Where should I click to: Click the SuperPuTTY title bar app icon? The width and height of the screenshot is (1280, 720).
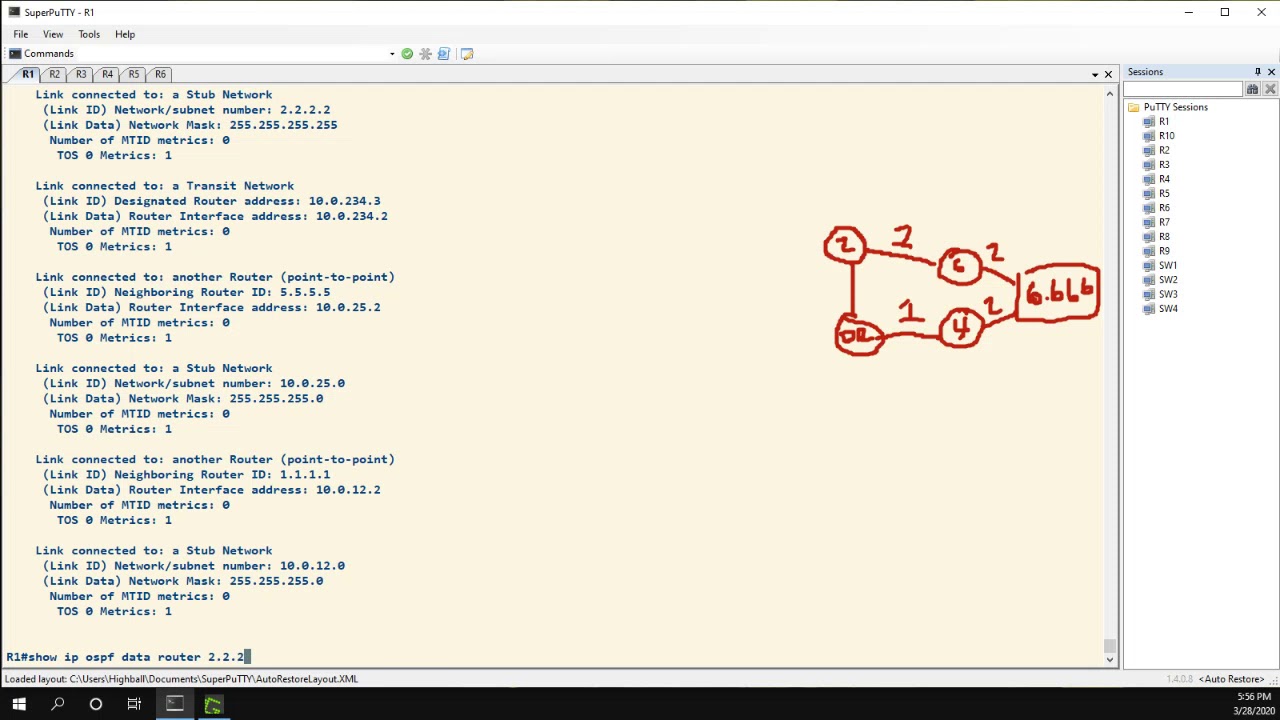[x=14, y=12]
